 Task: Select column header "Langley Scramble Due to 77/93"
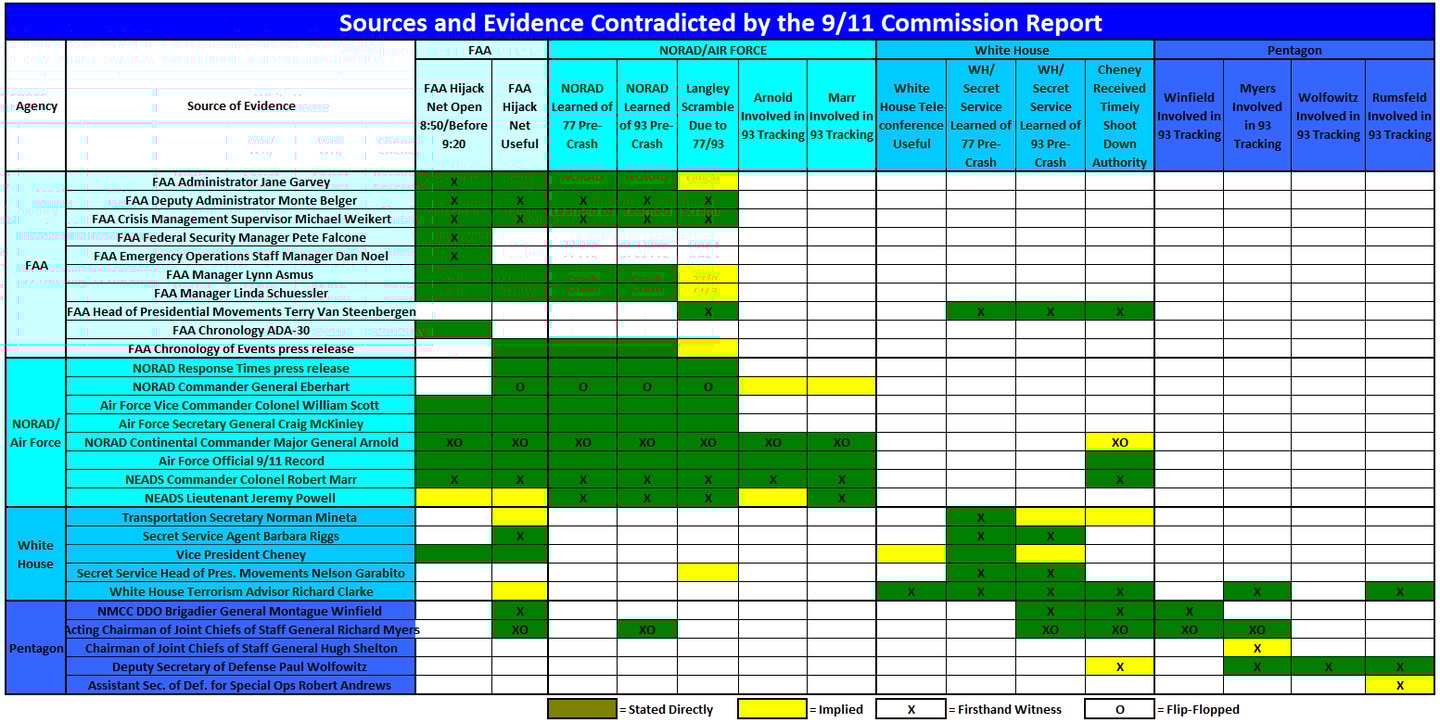pos(708,116)
